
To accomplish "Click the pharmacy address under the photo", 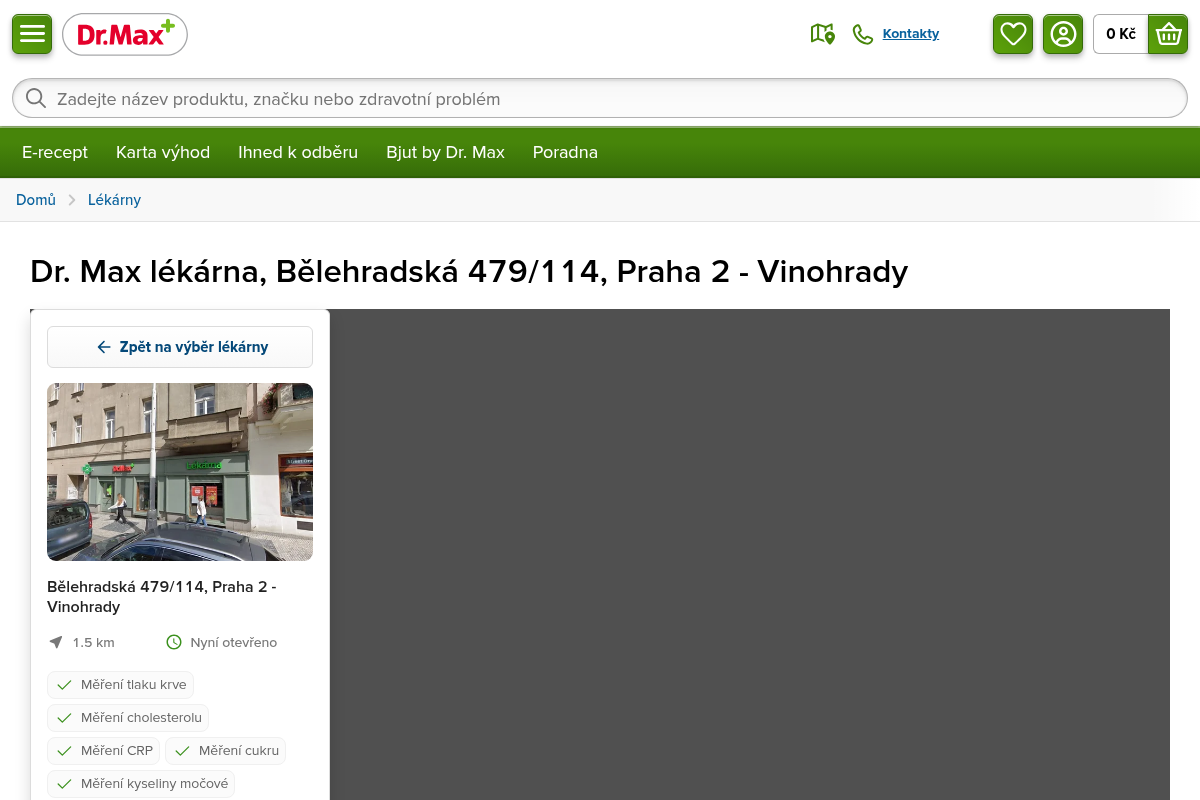I will [x=162, y=596].
